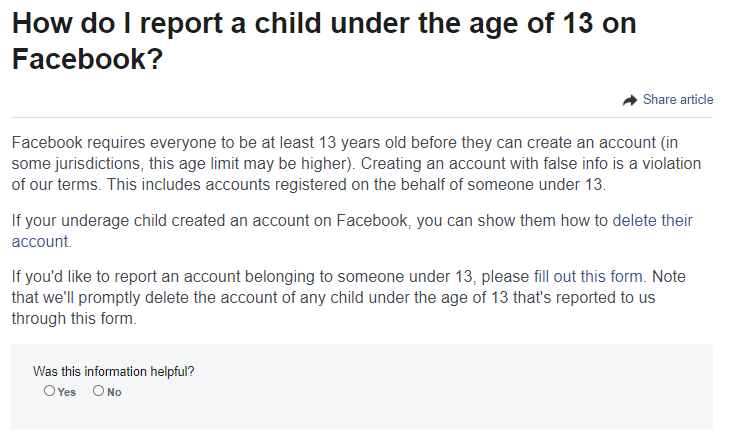Click the text 'through this form.'
Screen dimensions: 739x445
[74, 319]
